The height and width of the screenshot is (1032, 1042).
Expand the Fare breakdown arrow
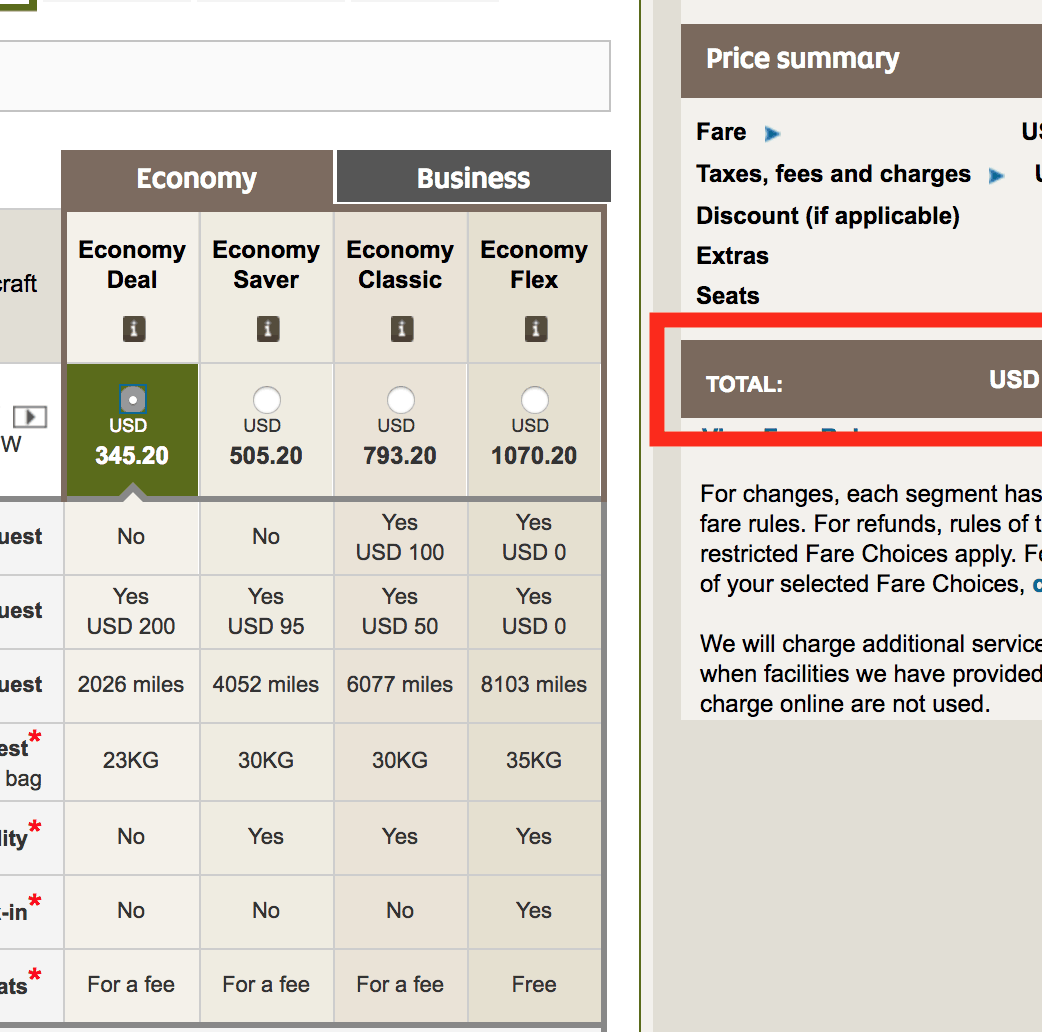tap(772, 133)
